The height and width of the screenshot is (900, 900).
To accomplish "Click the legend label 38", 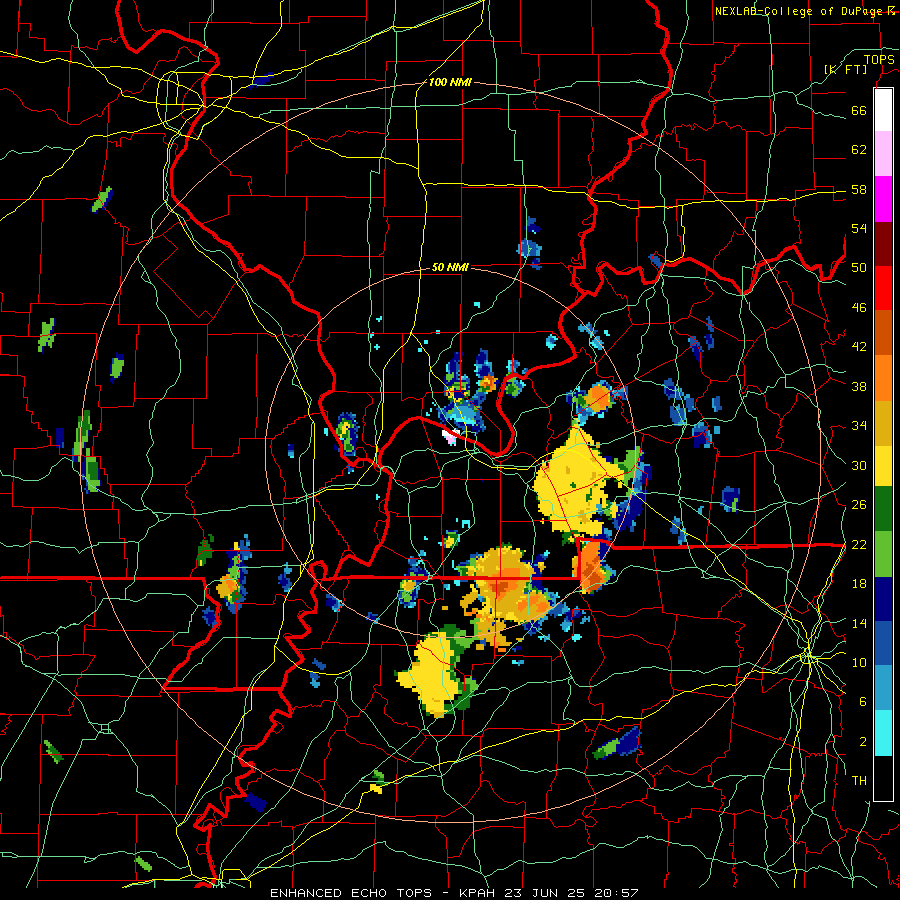I will [859, 386].
